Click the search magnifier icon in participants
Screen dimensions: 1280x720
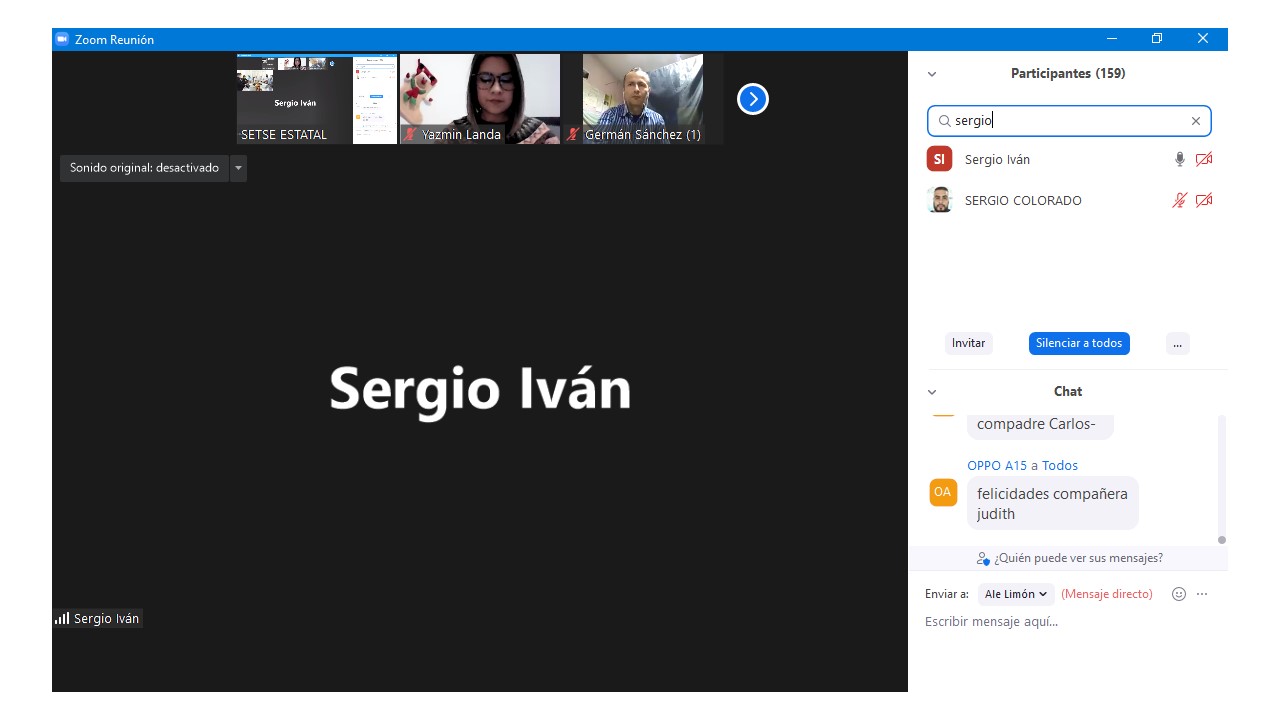(x=944, y=121)
